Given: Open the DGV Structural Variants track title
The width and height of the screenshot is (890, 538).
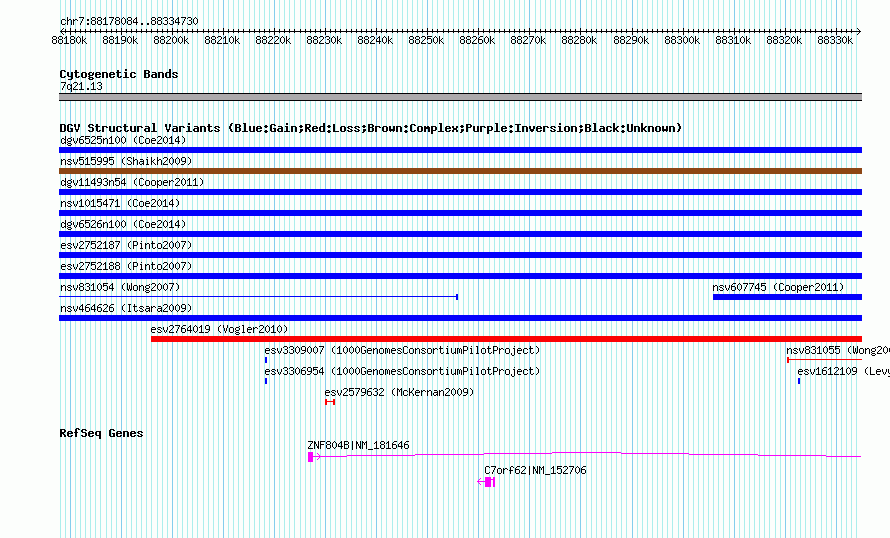Looking at the screenshot, I should pos(371,128).
